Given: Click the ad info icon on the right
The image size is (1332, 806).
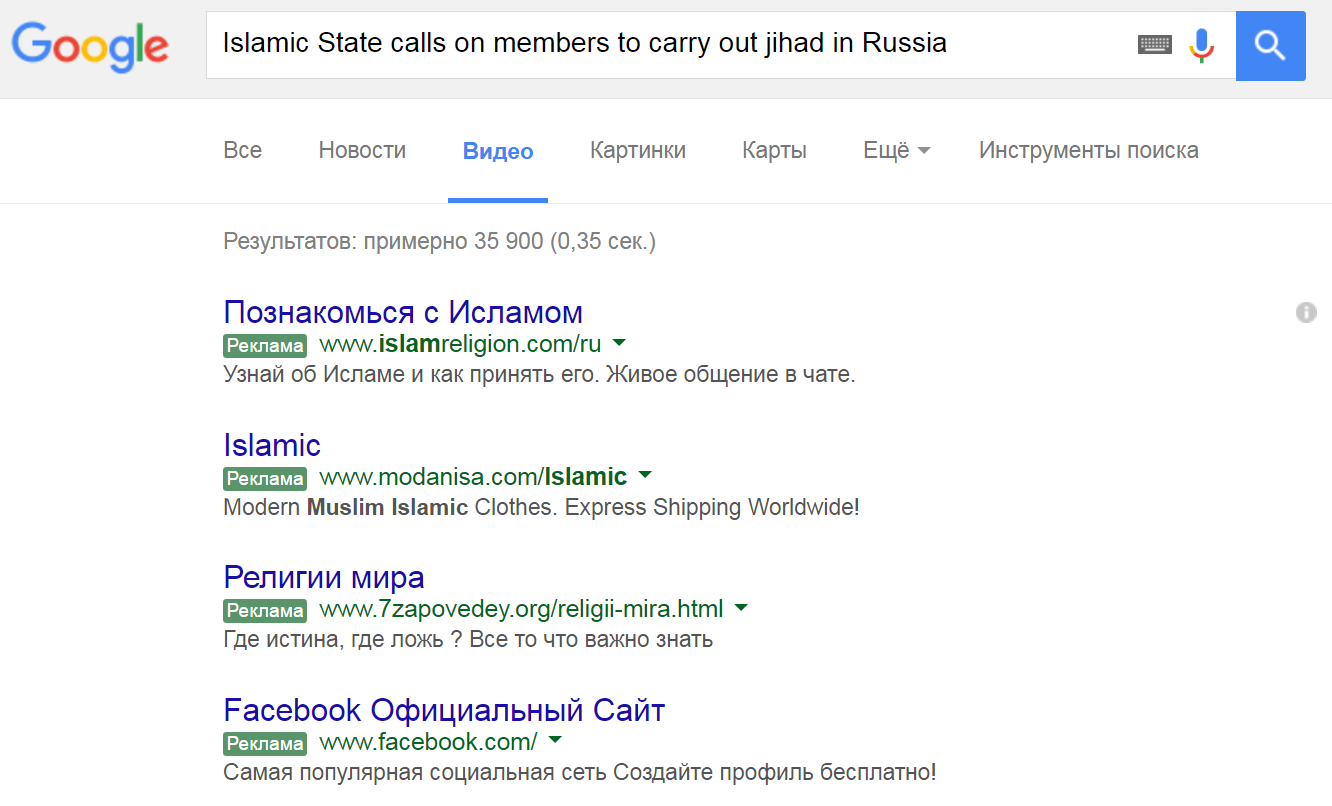Looking at the screenshot, I should (x=1306, y=313).
